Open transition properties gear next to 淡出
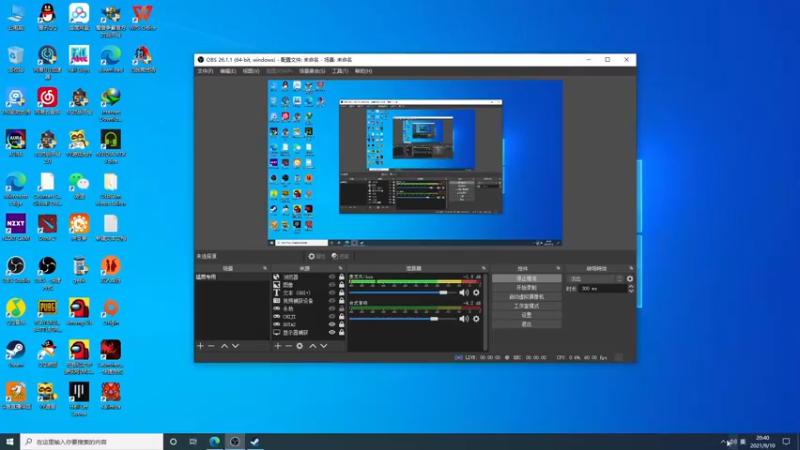The image size is (800, 450). (630, 279)
